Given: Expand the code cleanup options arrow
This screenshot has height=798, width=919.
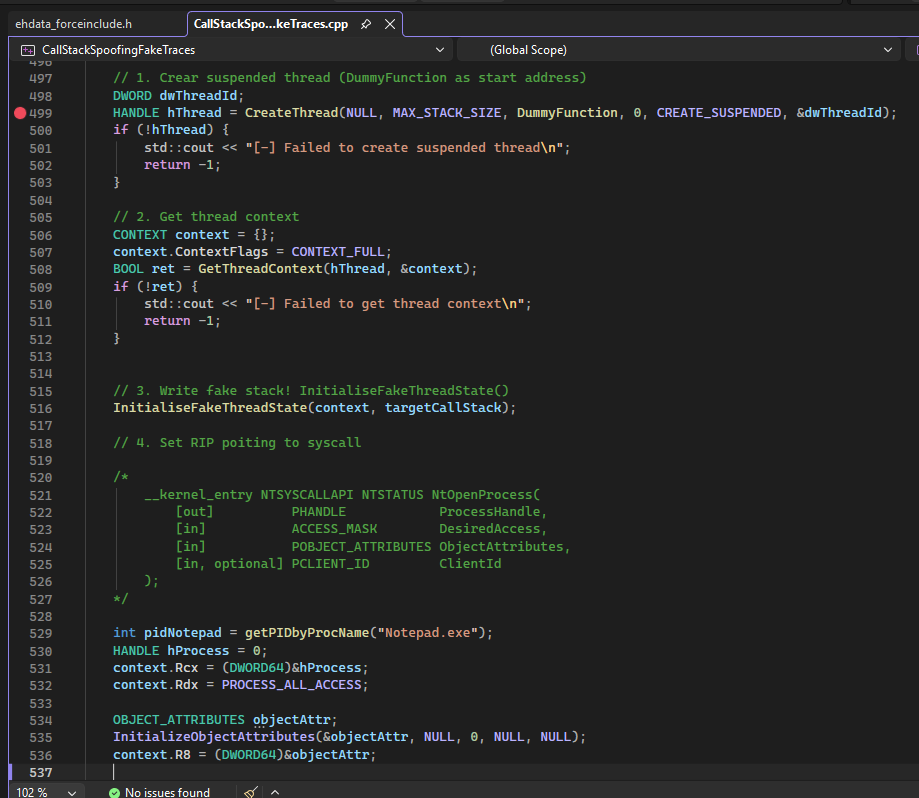Looking at the screenshot, I should (x=275, y=792).
